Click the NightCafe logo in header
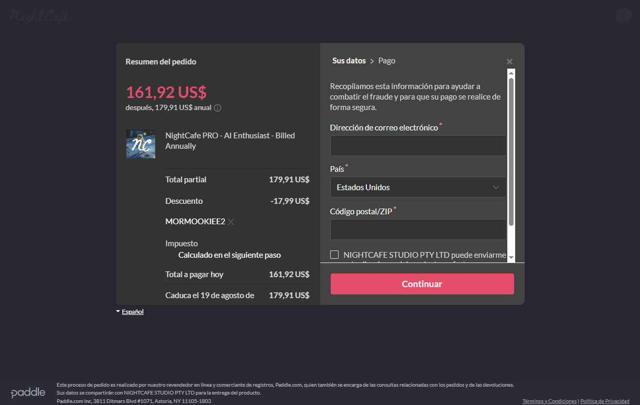This screenshot has width=640, height=405. [39, 16]
